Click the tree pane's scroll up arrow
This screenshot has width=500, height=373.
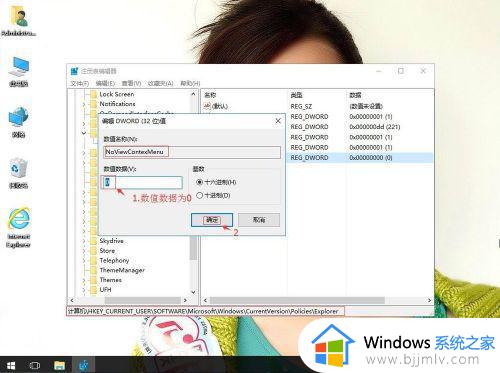[193, 94]
